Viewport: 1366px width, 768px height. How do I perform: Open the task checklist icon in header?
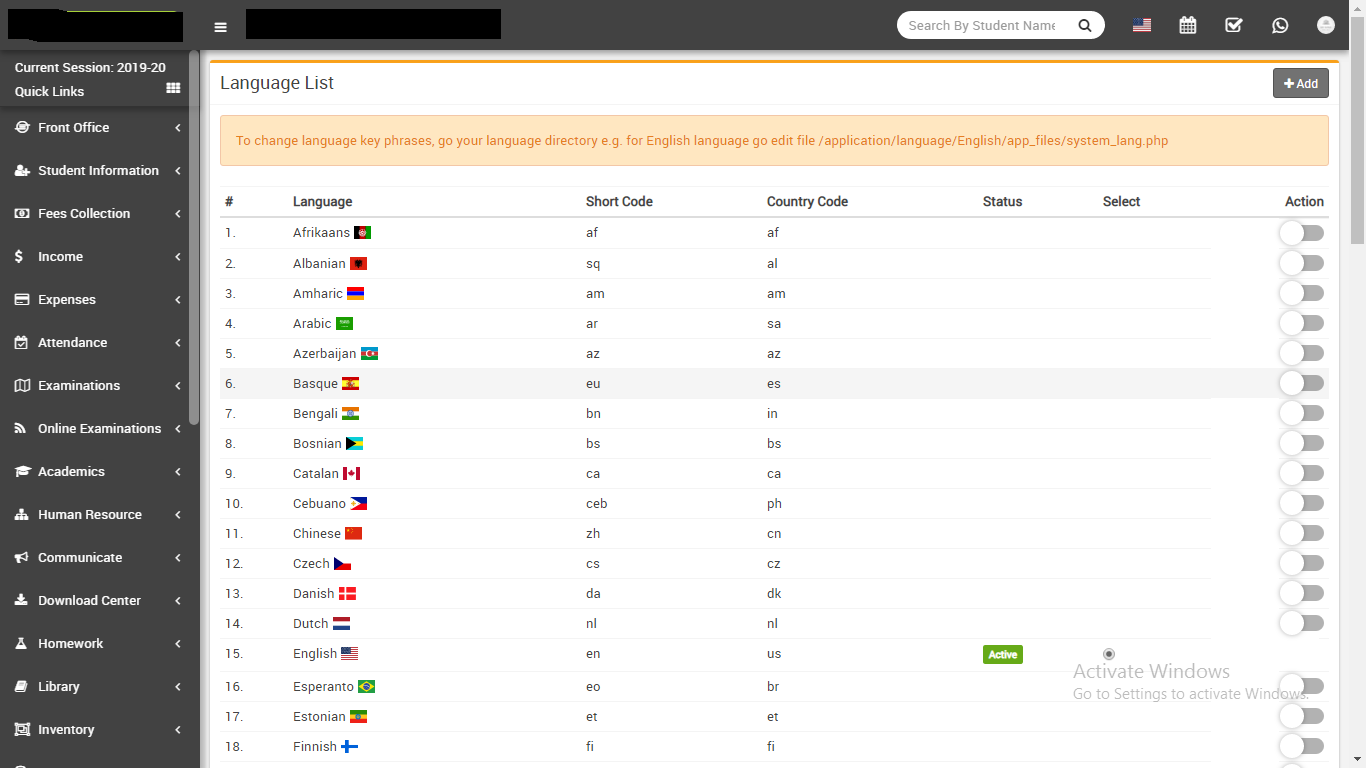(1234, 26)
